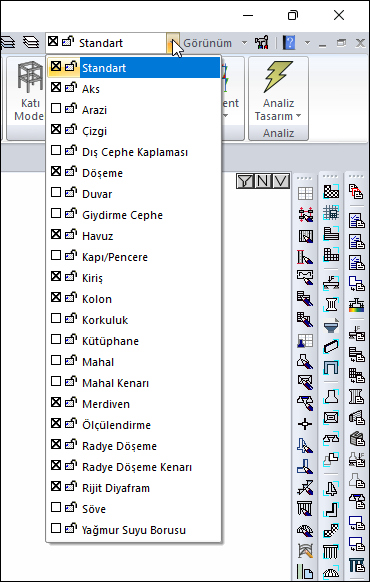Select the checkered stair-shaped icon

click(x=331, y=531)
